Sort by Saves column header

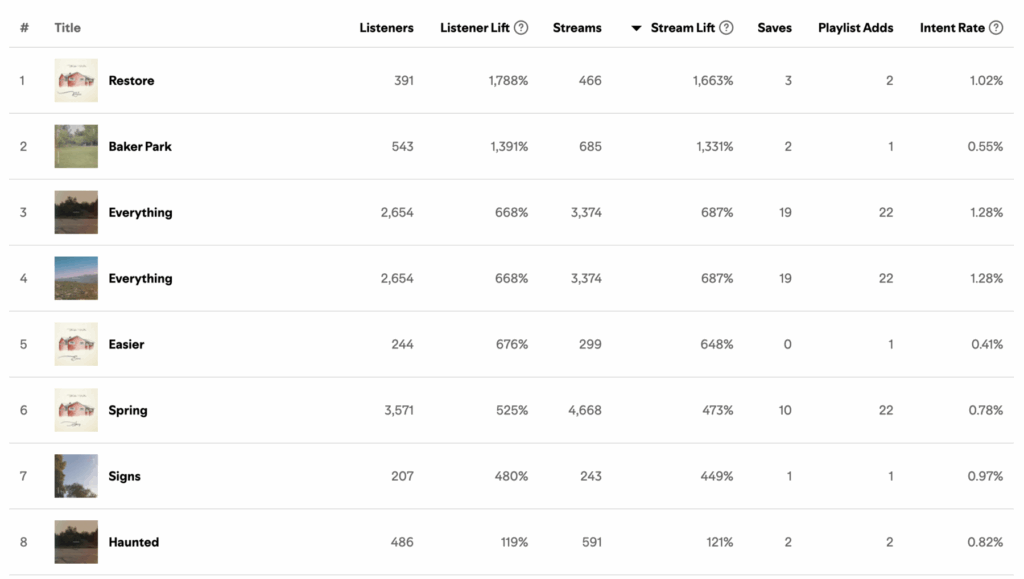(x=775, y=27)
